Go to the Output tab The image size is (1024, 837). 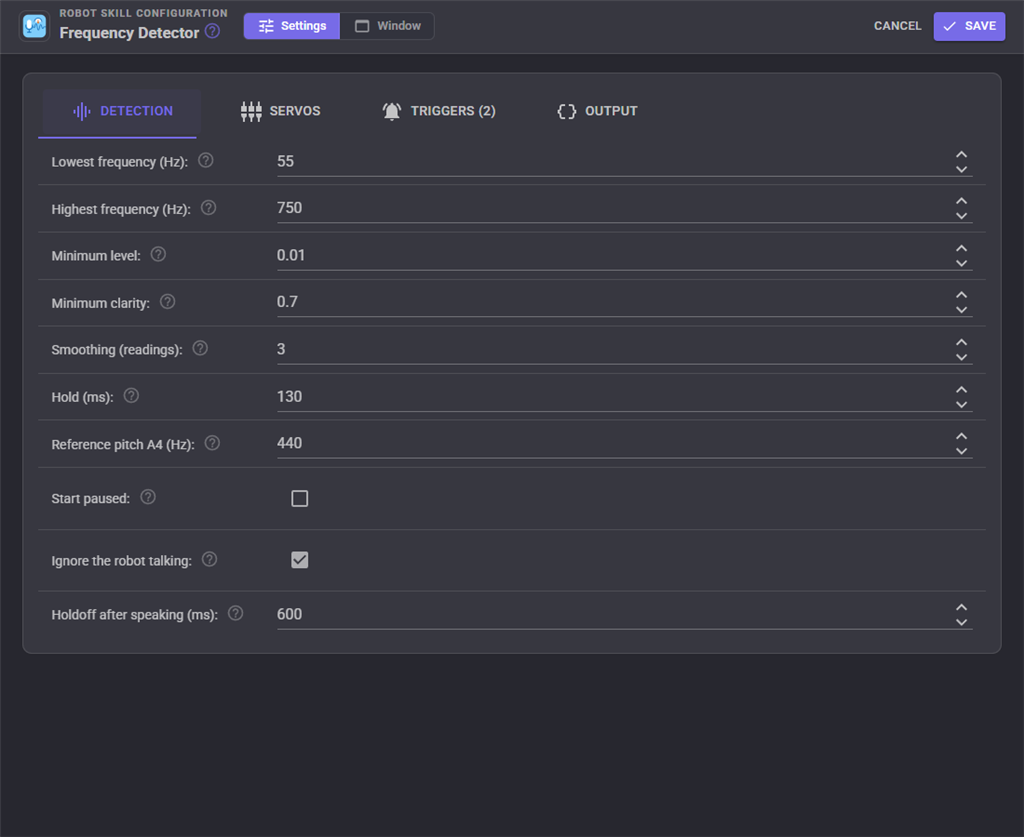coord(597,111)
